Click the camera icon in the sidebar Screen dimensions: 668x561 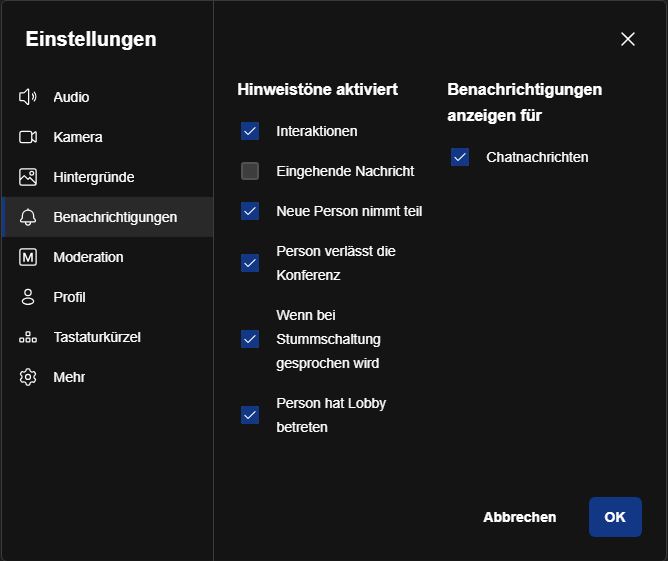pos(28,137)
